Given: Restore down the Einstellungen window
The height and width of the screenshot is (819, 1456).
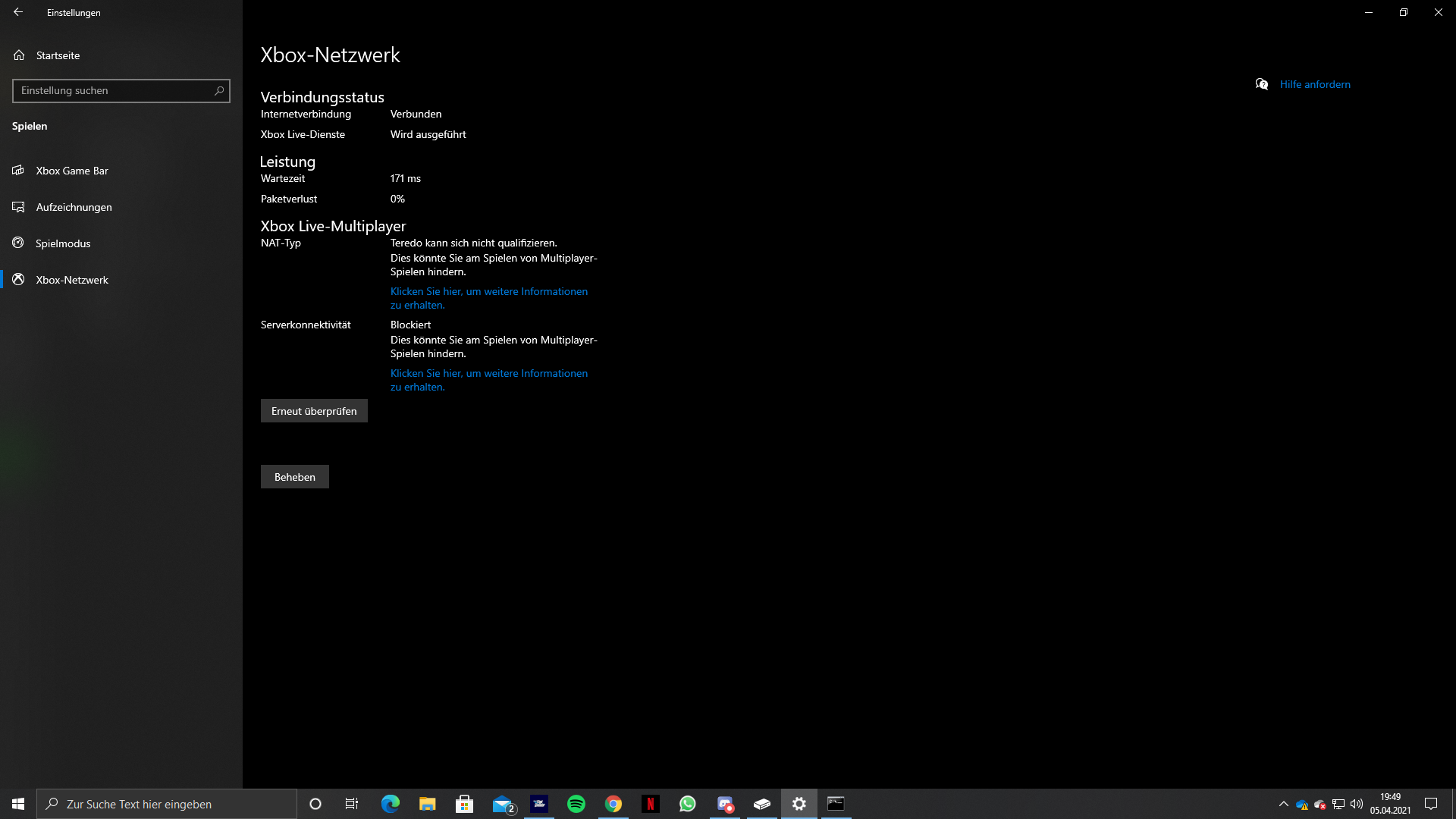Looking at the screenshot, I should click(x=1404, y=12).
